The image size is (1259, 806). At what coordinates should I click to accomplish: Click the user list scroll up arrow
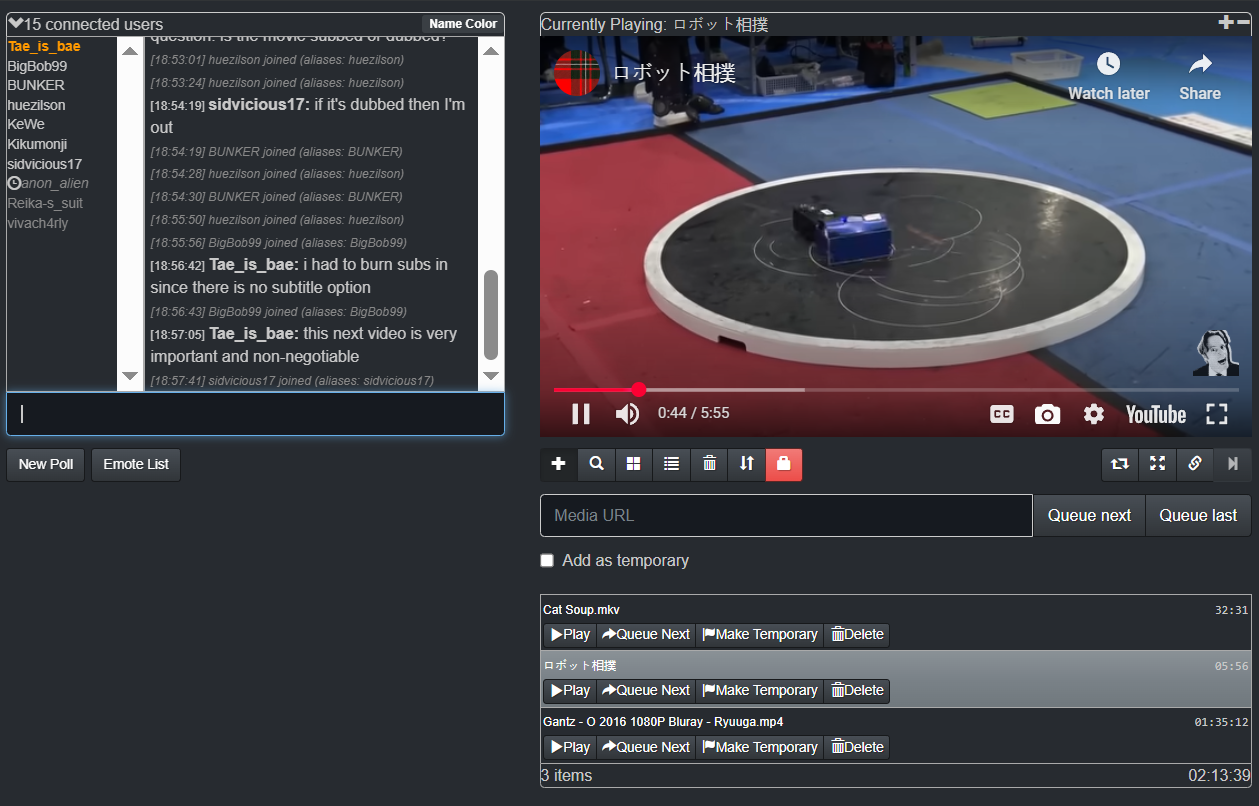pos(130,51)
